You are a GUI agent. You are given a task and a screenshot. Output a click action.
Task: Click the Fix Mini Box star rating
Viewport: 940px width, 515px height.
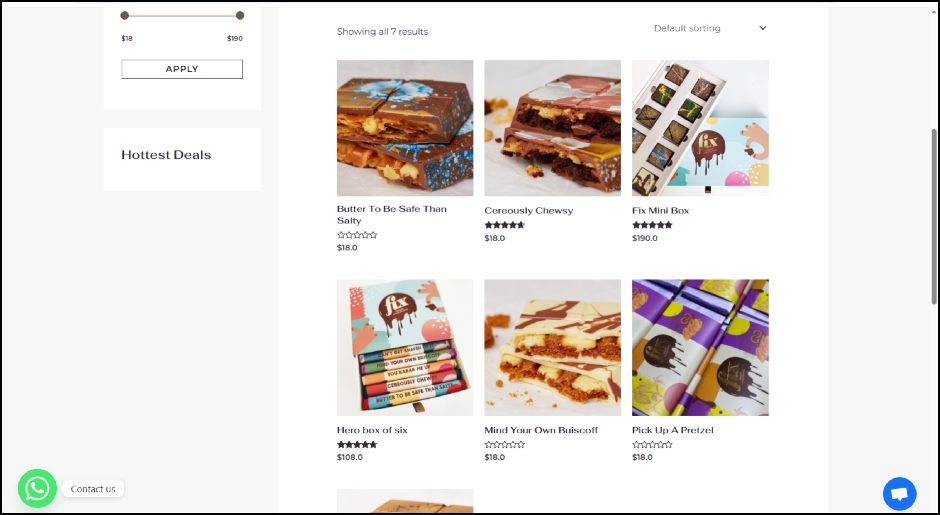click(x=652, y=225)
